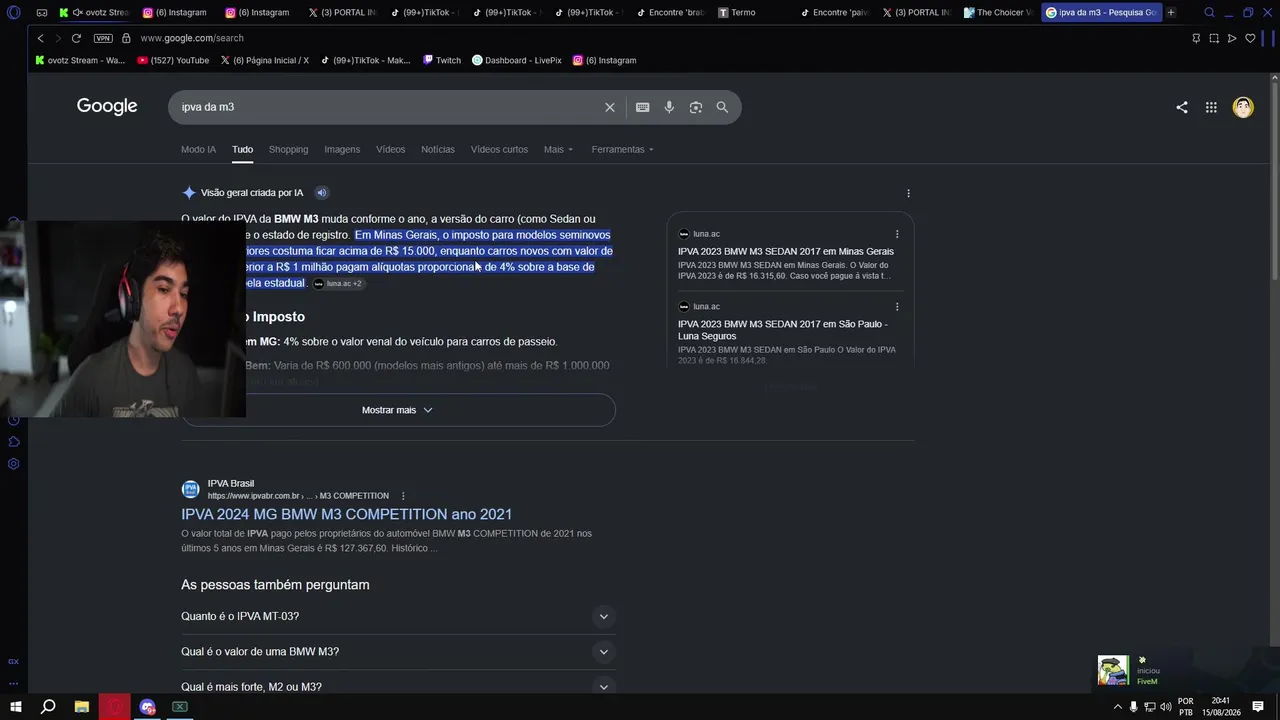This screenshot has height=720, width=1280.
Task: Open a new browser tab
Action: point(1171,12)
